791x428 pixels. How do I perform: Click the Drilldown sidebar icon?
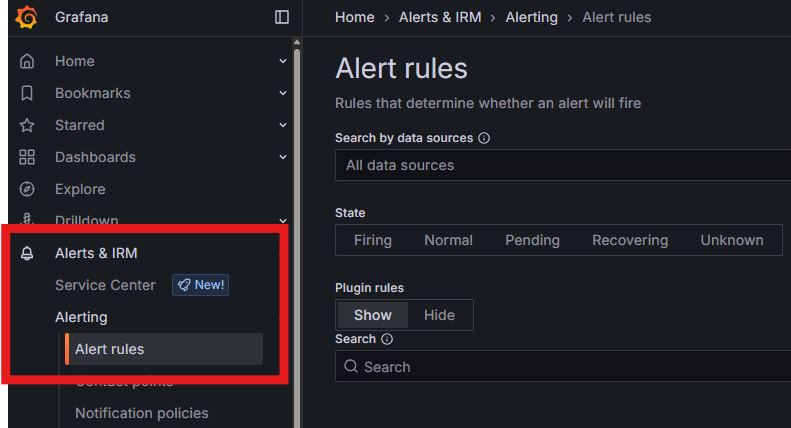[27, 219]
